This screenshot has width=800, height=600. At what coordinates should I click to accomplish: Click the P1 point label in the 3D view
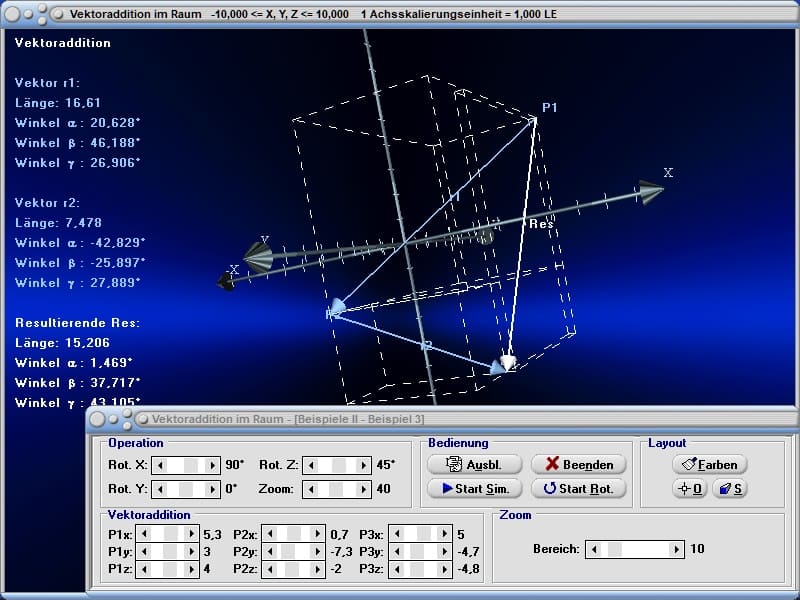[549, 108]
